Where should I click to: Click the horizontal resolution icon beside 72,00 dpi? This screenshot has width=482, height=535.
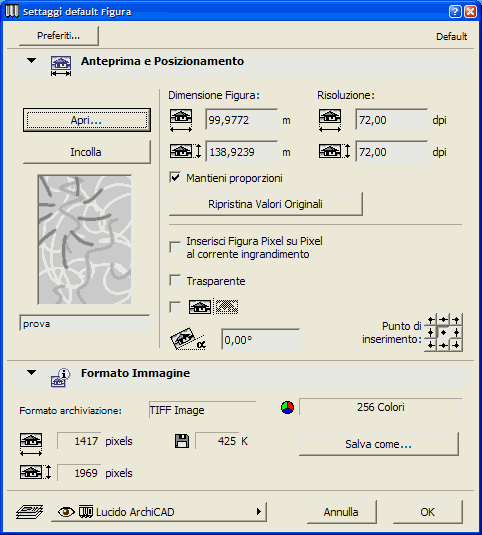[x=330, y=120]
